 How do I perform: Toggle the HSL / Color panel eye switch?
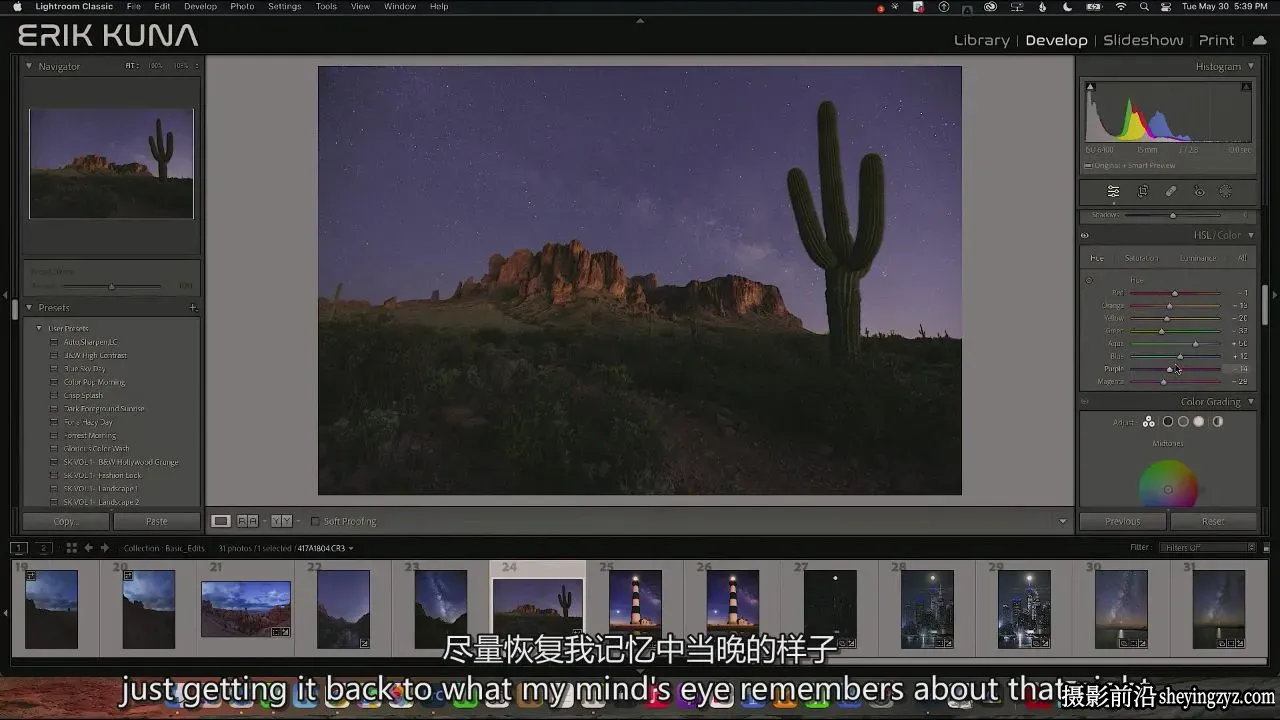coord(1085,236)
